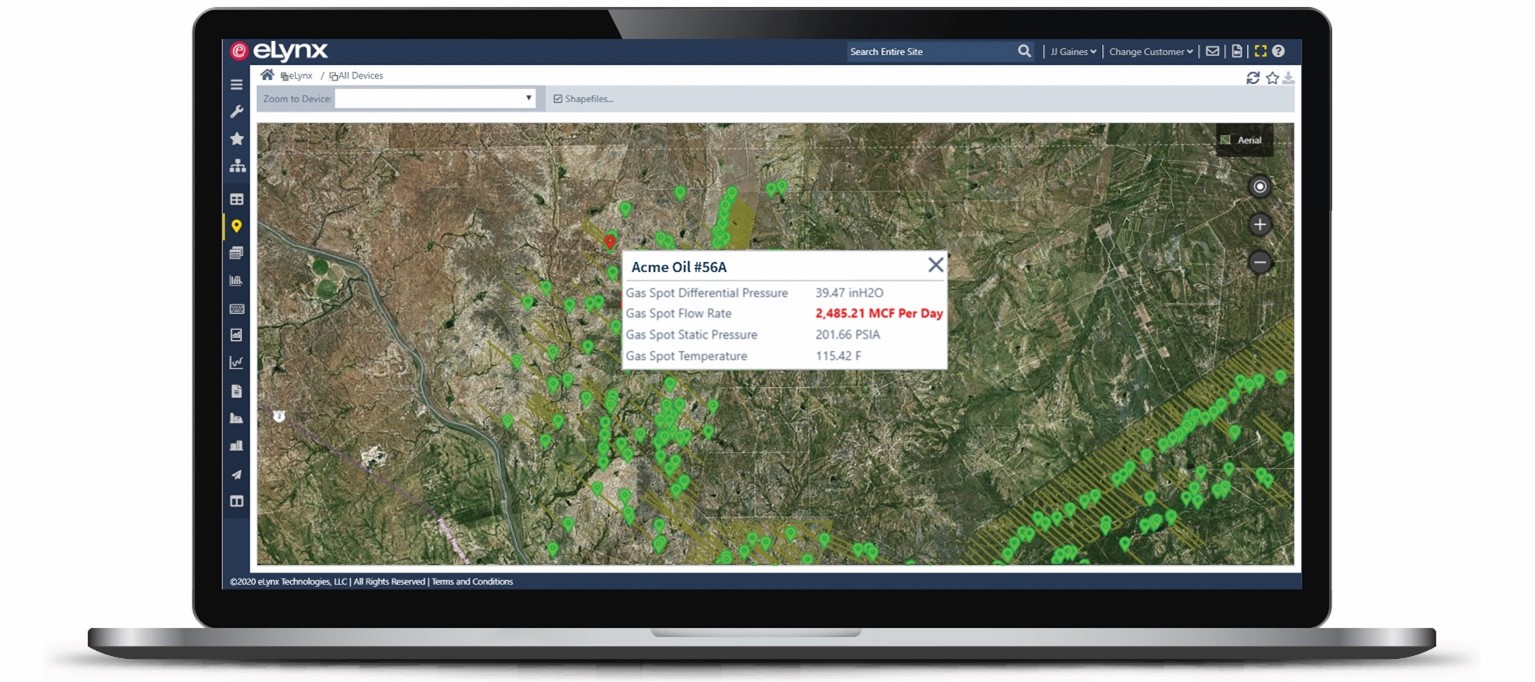Zoom in with the plus map control
The height and width of the screenshot is (682, 1535).
click(1259, 224)
